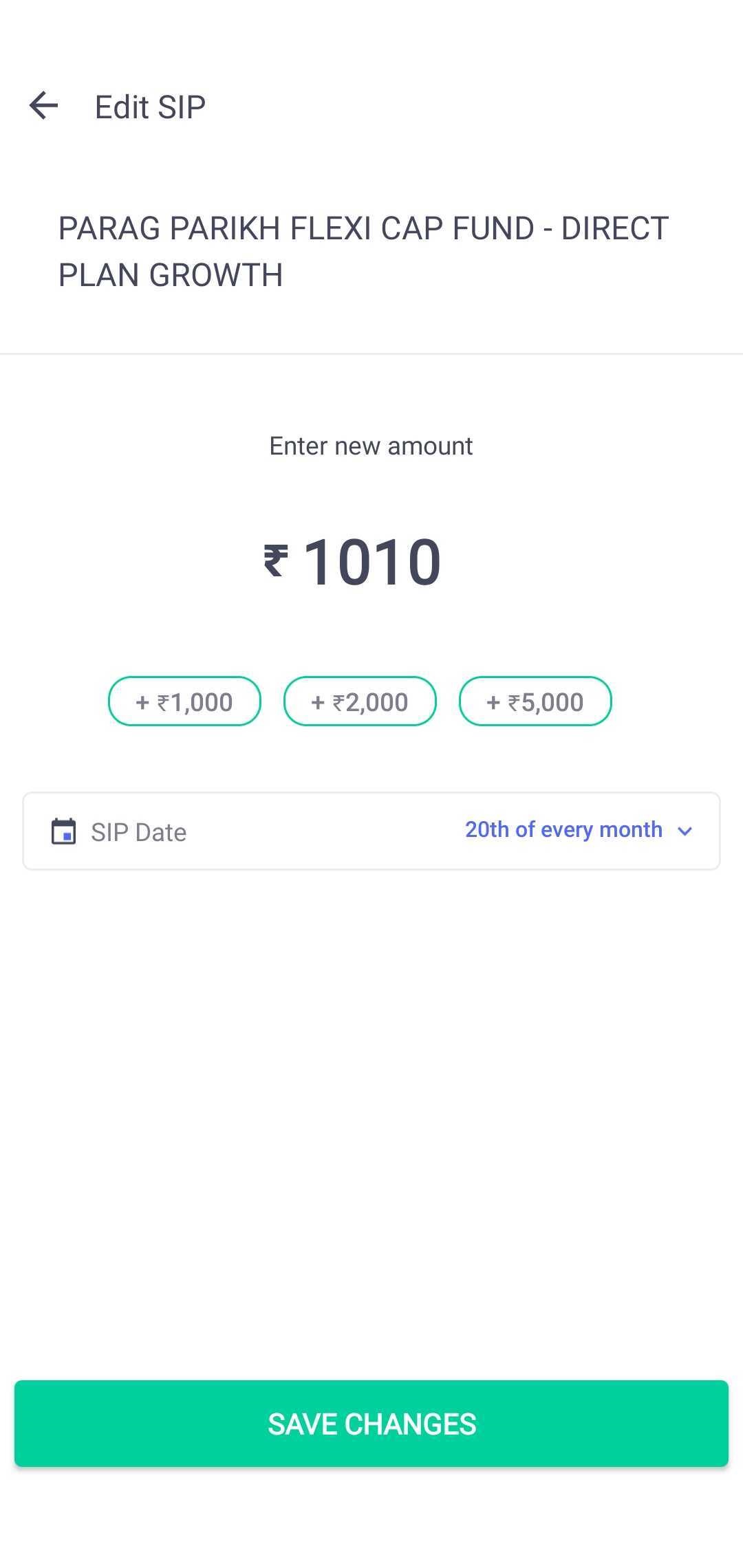The width and height of the screenshot is (743, 1568).
Task: Click the 'Enter new amount' label
Action: tap(370, 446)
